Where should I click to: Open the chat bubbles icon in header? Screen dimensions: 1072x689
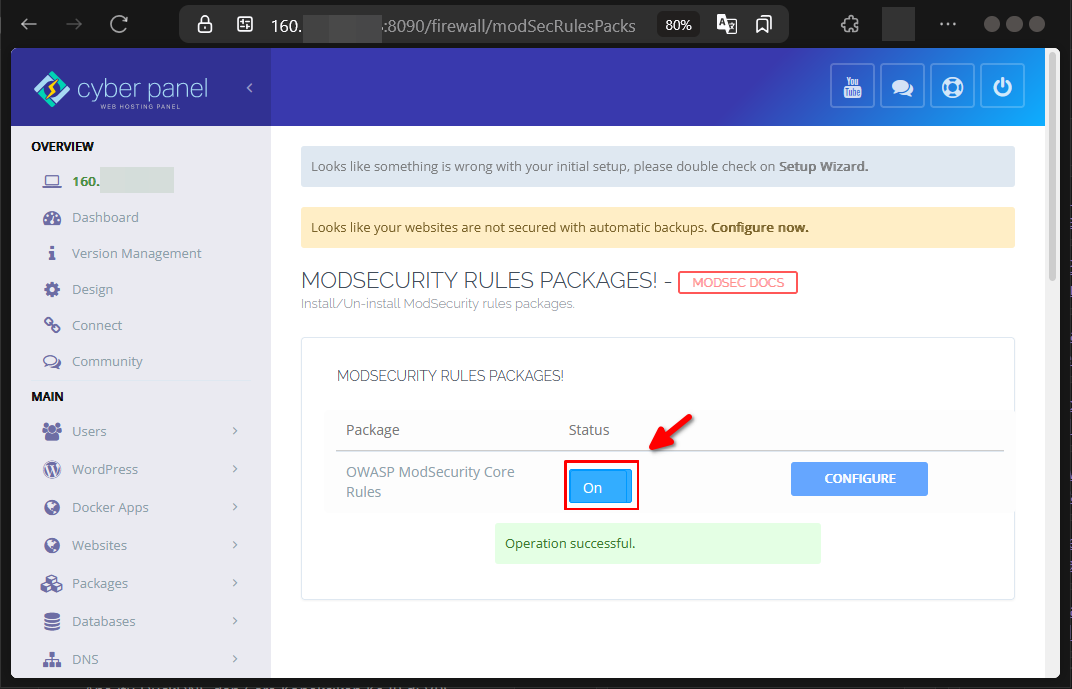point(902,86)
